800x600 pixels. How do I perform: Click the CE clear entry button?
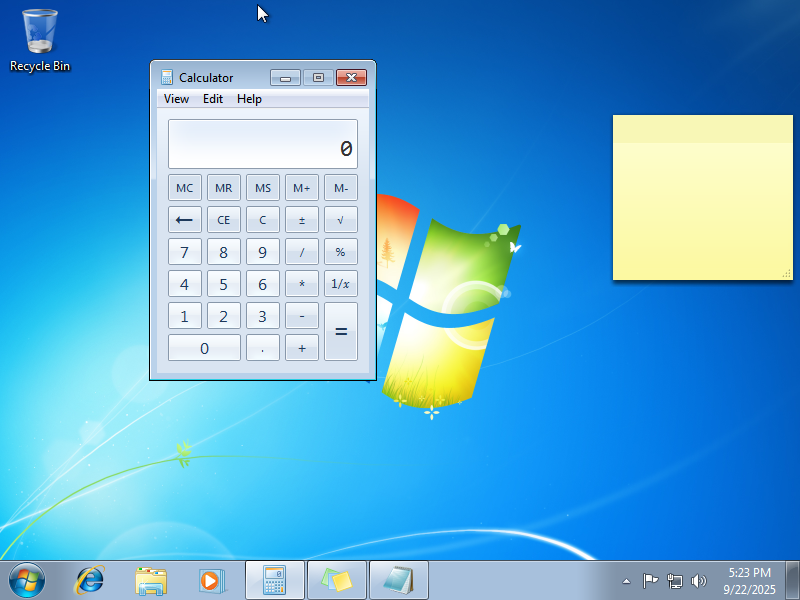224,220
